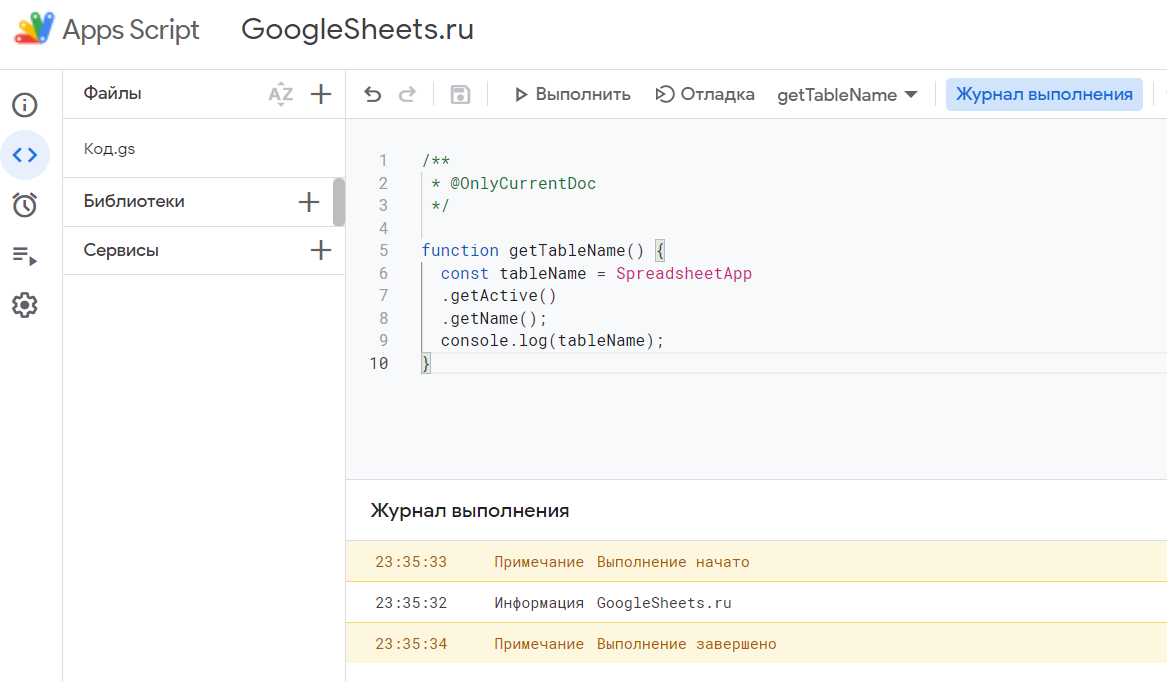This screenshot has height=682, width=1167.
Task: Open the getTableName function dropdown
Action: (847, 95)
